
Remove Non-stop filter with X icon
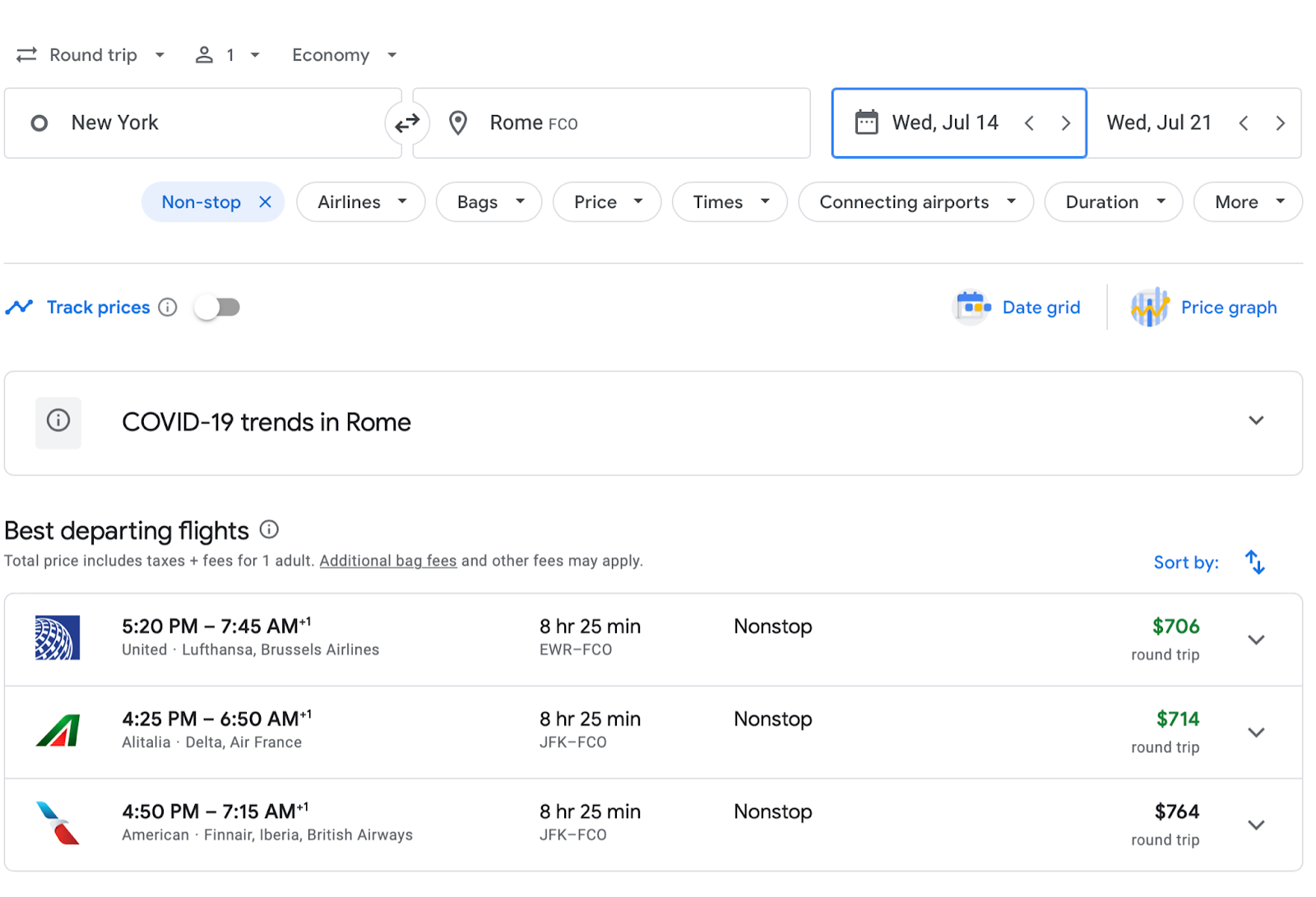[x=265, y=202]
